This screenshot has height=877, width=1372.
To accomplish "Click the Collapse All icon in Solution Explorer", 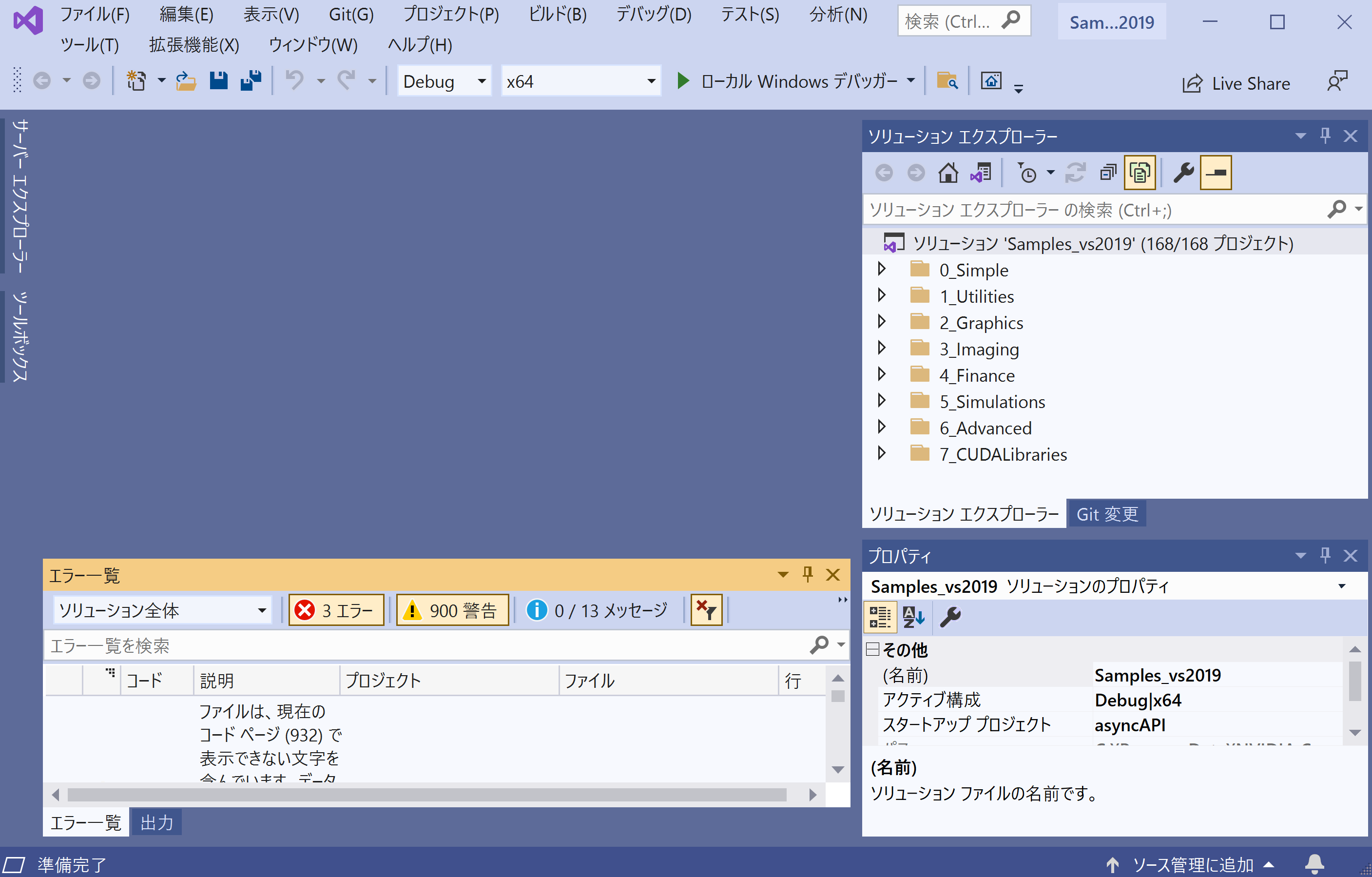I will [1108, 173].
